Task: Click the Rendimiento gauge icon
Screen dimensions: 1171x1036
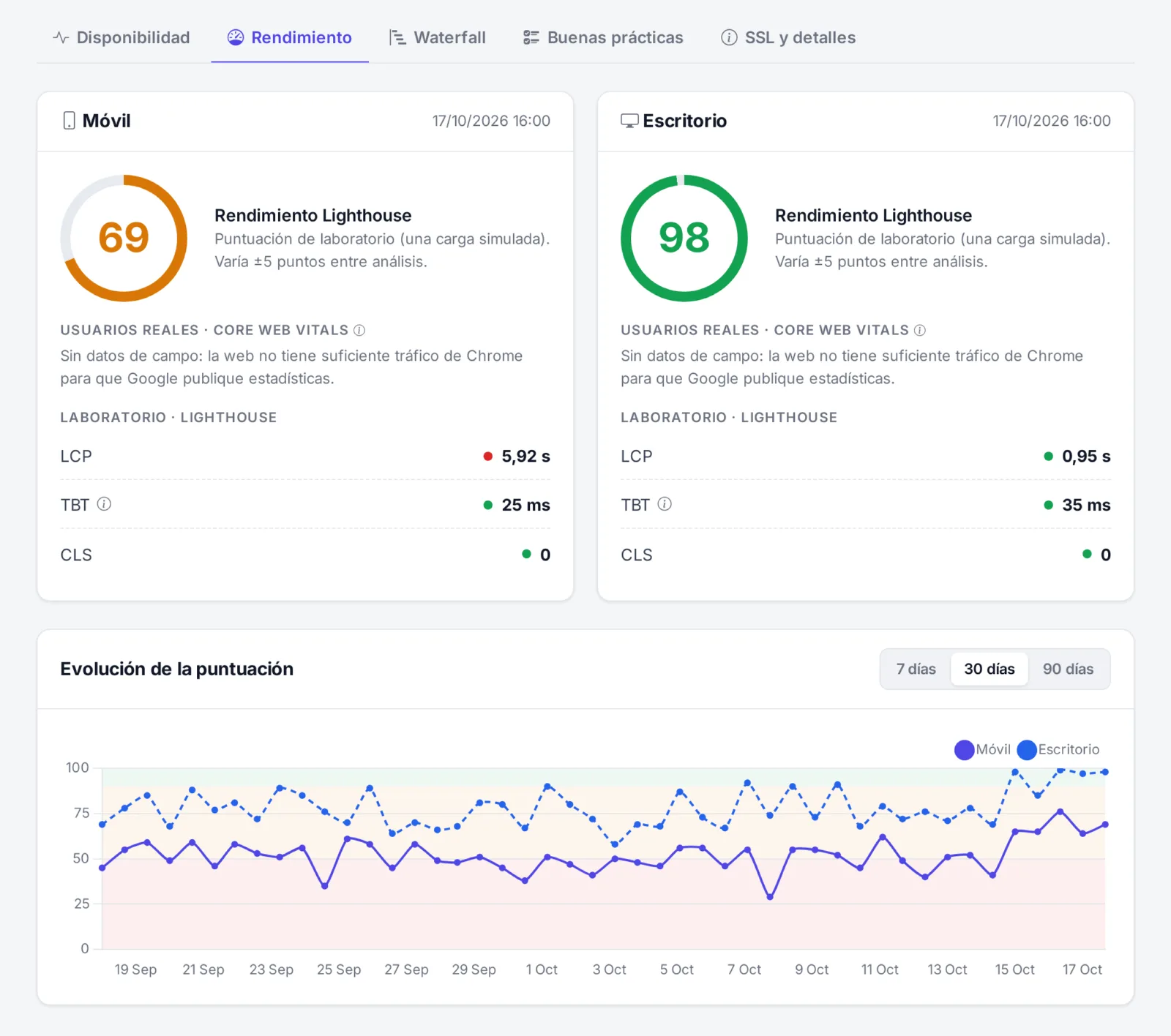Action: pyautogui.click(x=235, y=37)
